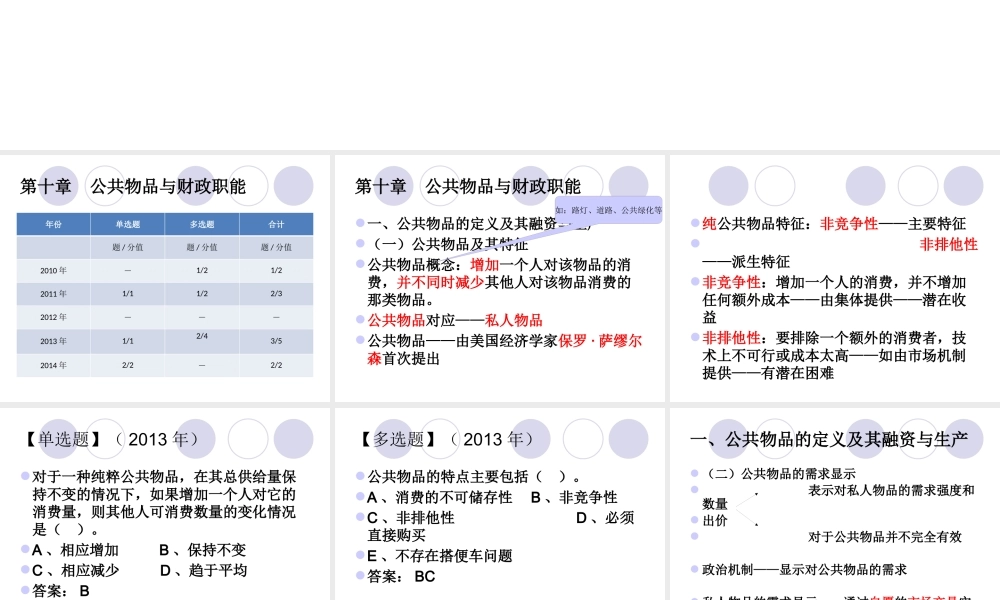Click the question text 对于一种纯粹公共物品
The image size is (1000, 600).
pos(165,503)
